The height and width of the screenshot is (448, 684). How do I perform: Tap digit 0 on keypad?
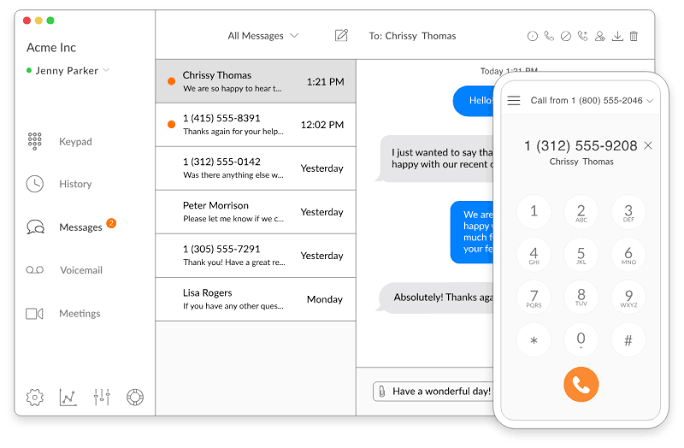pyautogui.click(x=581, y=340)
